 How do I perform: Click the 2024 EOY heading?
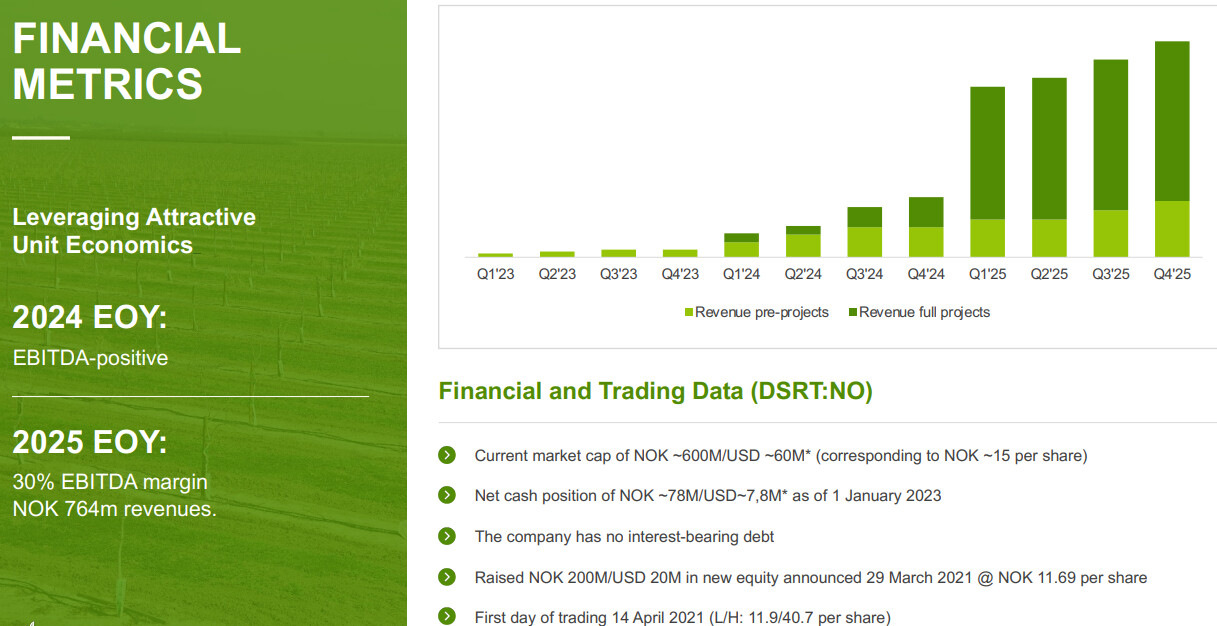90,318
